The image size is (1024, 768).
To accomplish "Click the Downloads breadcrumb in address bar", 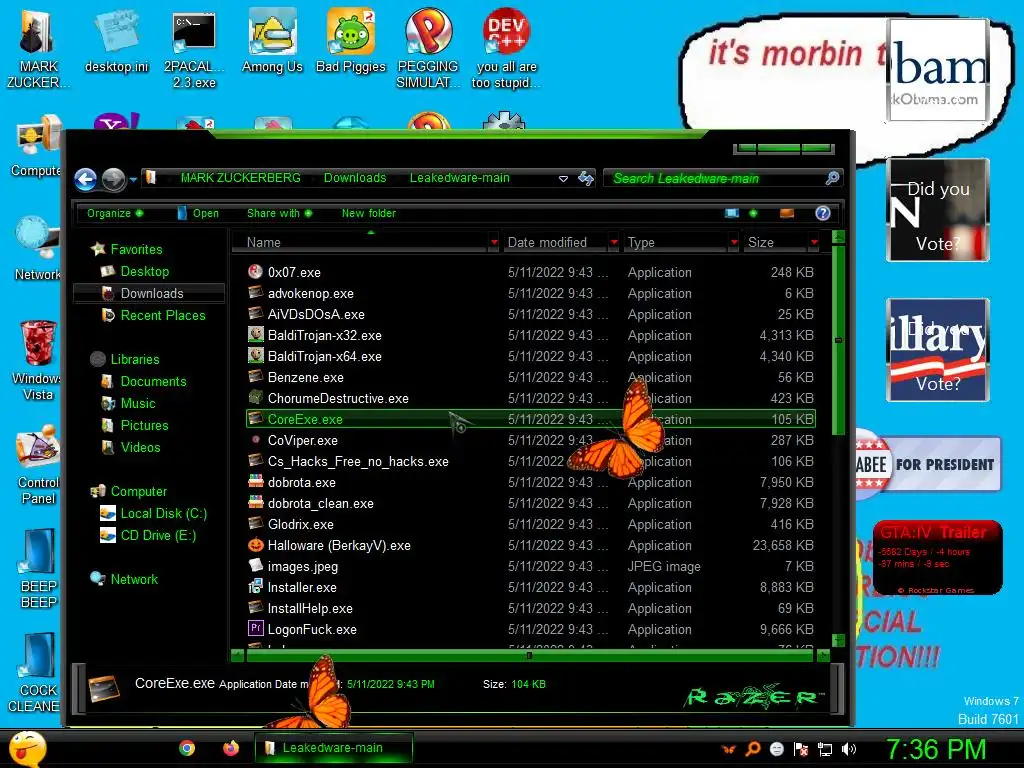I will [355, 178].
